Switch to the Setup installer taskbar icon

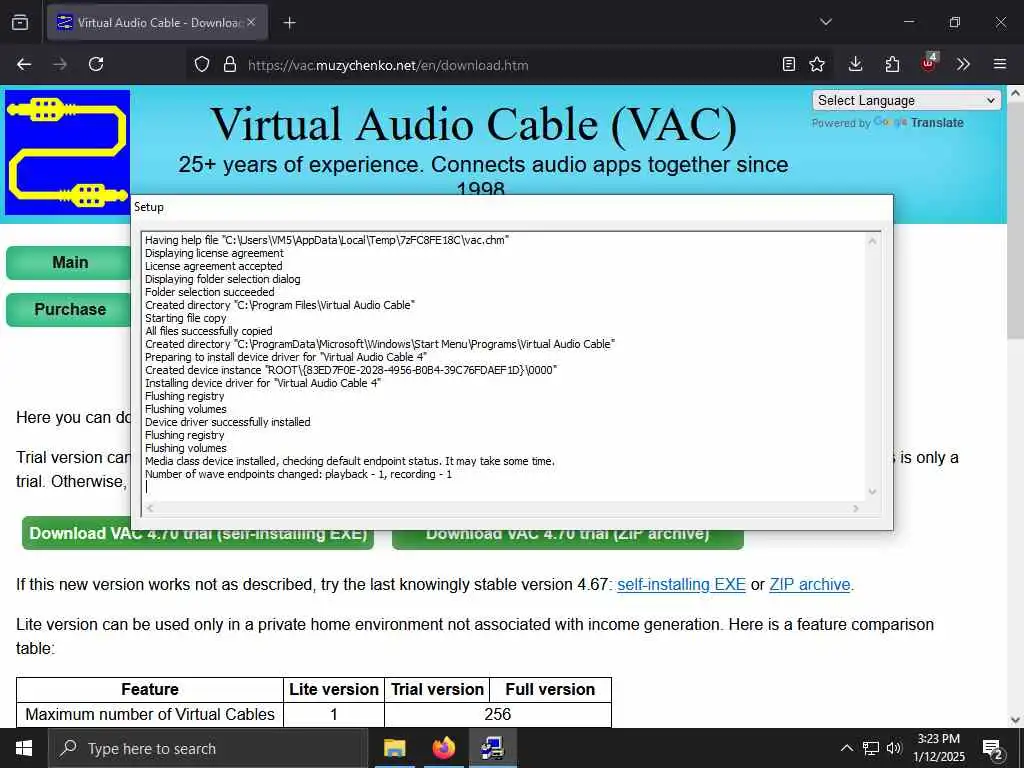tap(492, 748)
